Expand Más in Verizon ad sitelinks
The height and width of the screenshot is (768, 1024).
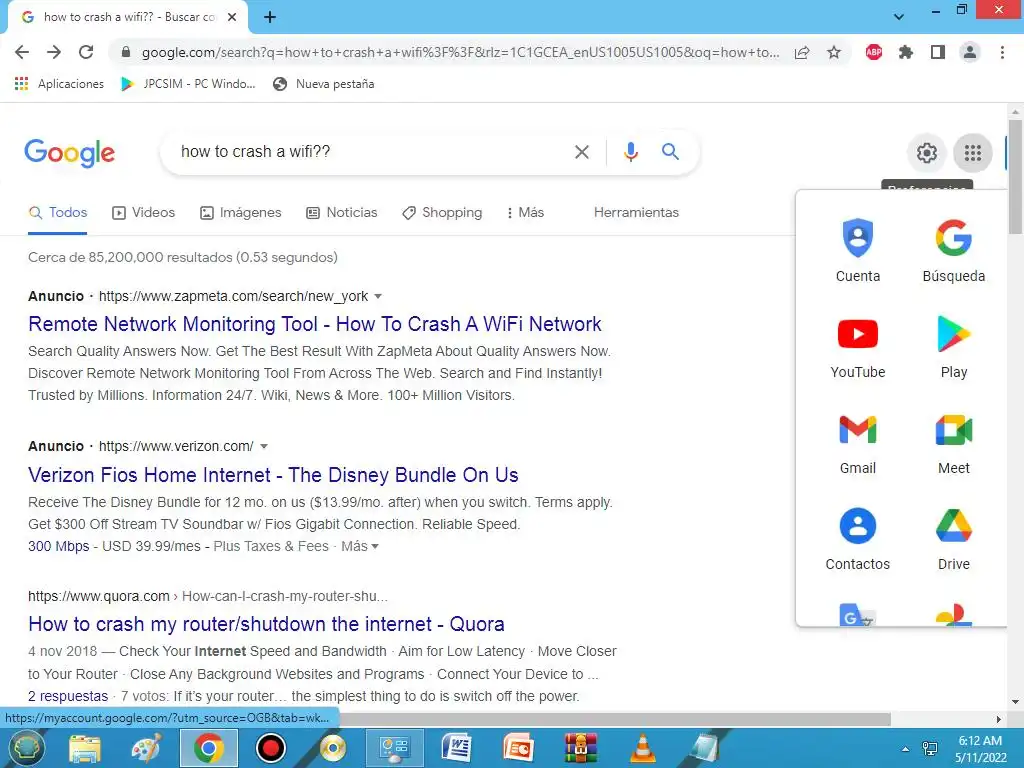[x=360, y=546]
